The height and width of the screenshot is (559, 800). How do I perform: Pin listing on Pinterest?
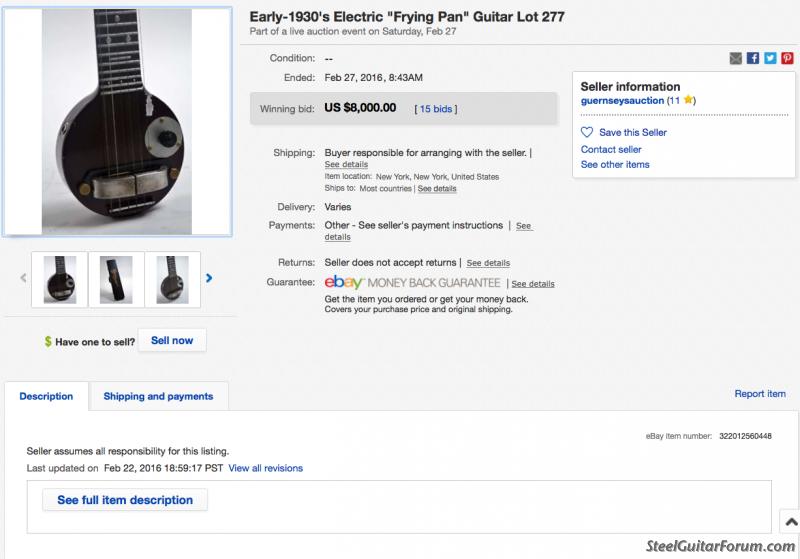[x=787, y=58]
